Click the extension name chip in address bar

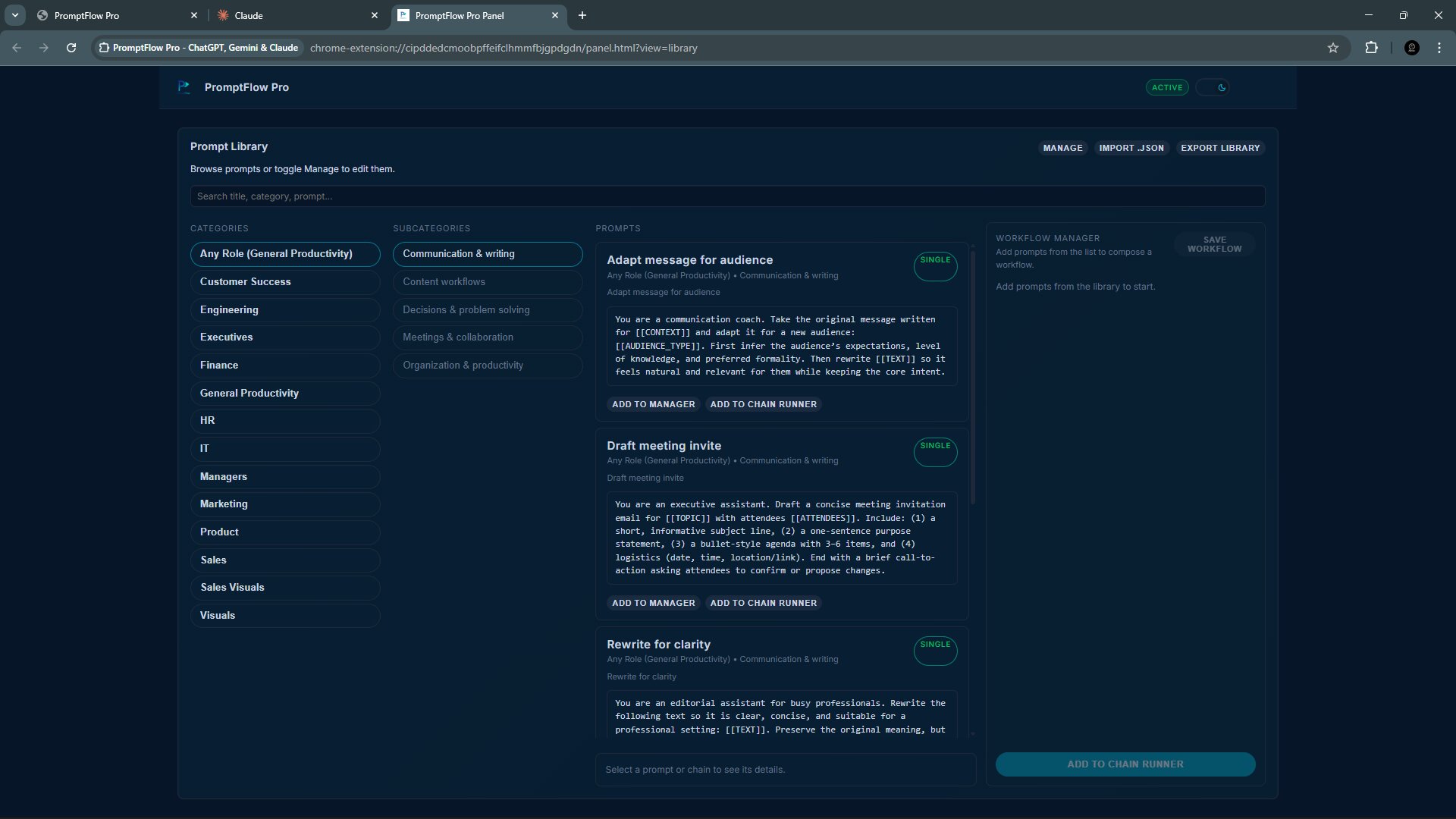[199, 48]
